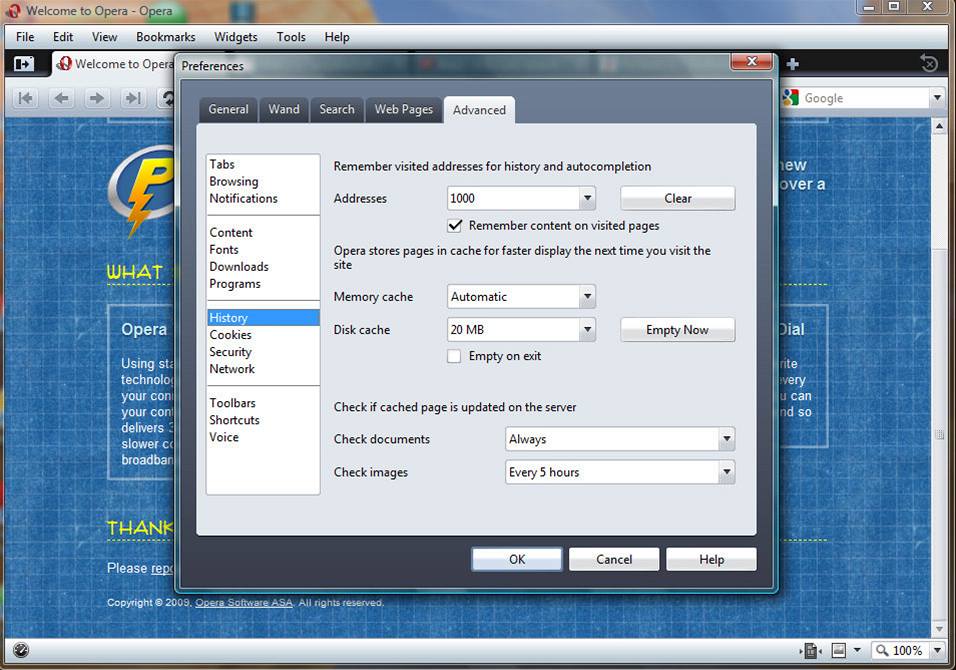Image resolution: width=956 pixels, height=670 pixels.
Task: Open the Disk cache size dropdown
Action: tap(587, 330)
